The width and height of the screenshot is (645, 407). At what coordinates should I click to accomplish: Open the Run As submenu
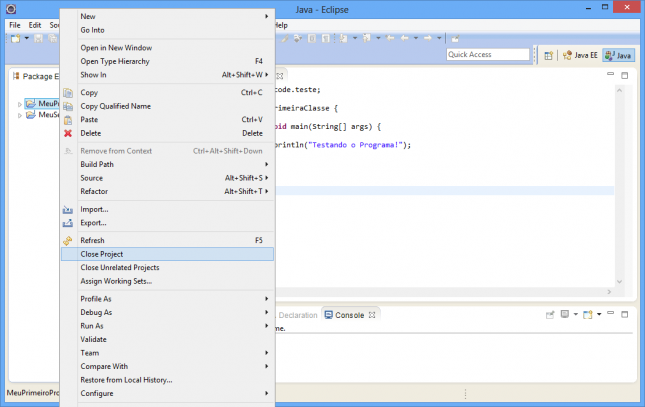[167, 326]
